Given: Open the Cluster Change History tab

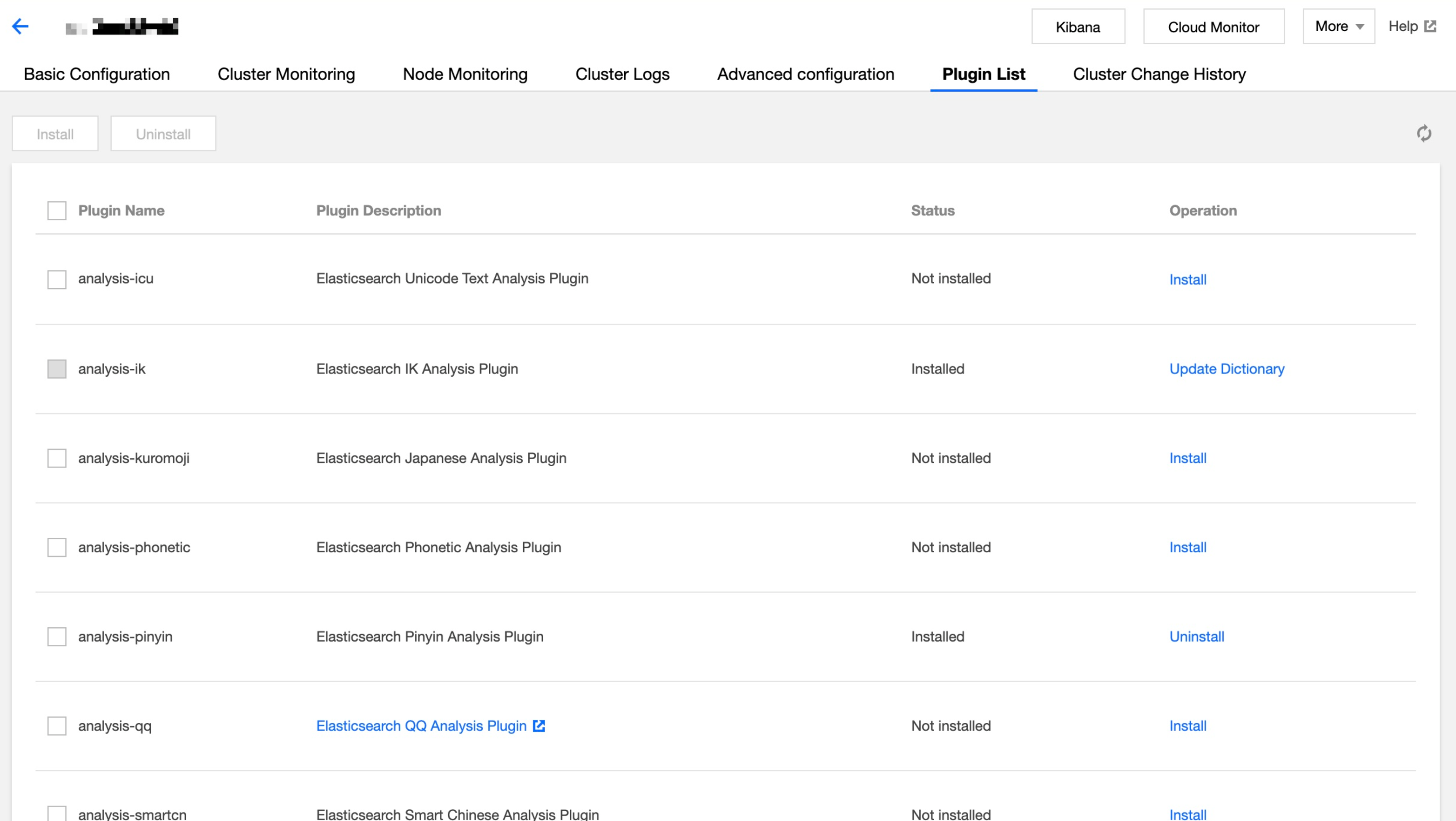Looking at the screenshot, I should click(1159, 74).
